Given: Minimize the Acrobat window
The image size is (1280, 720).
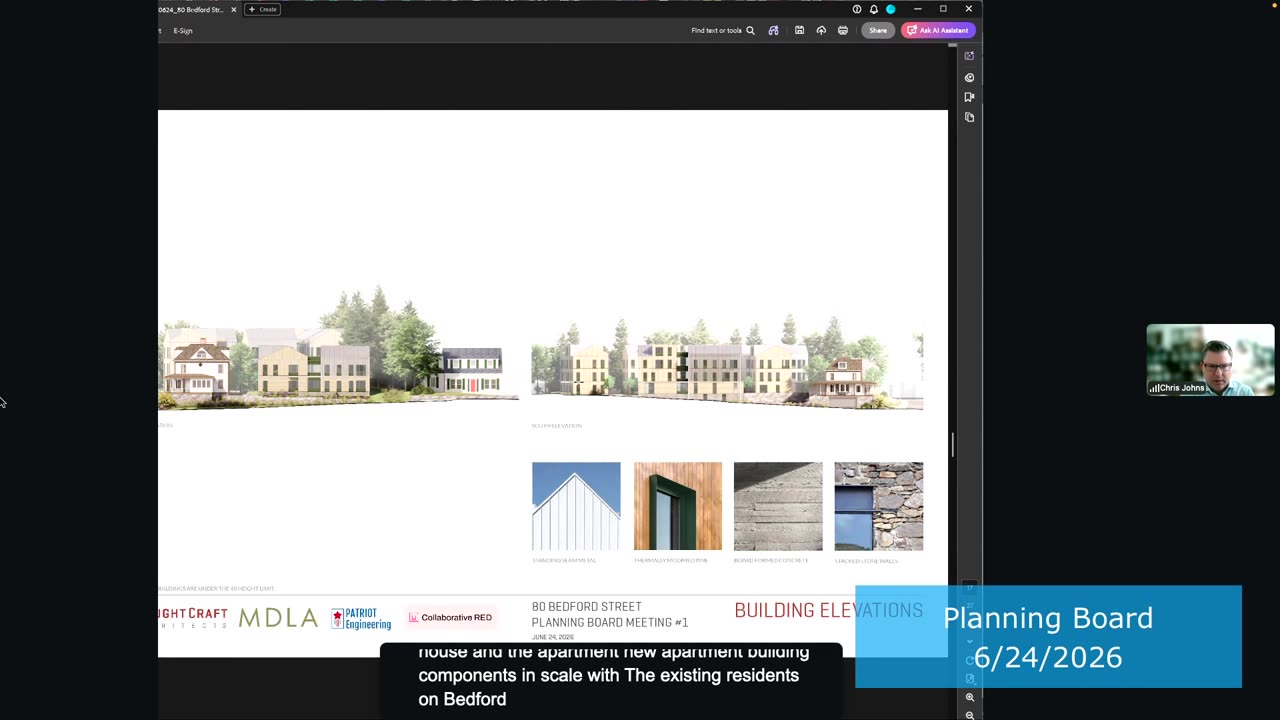Looking at the screenshot, I should 918,9.
